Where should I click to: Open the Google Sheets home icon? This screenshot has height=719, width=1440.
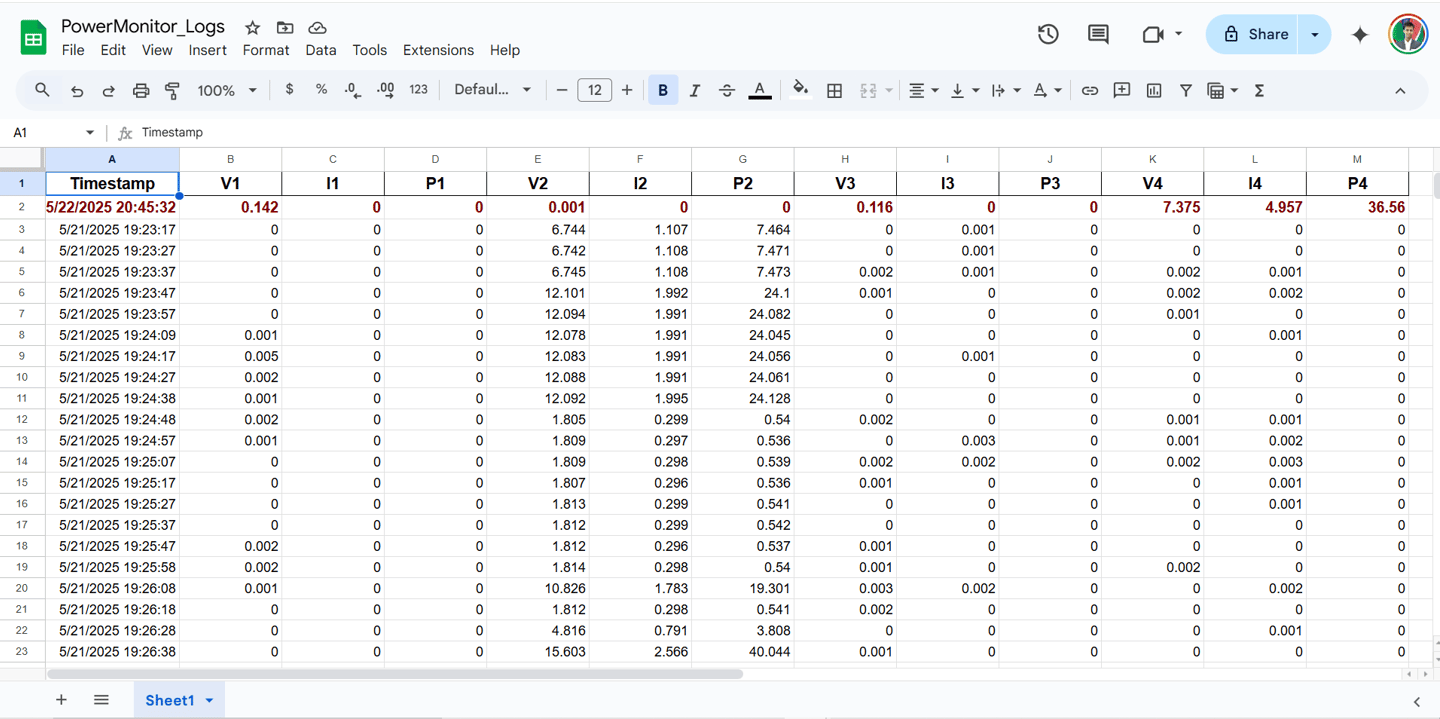coord(33,38)
